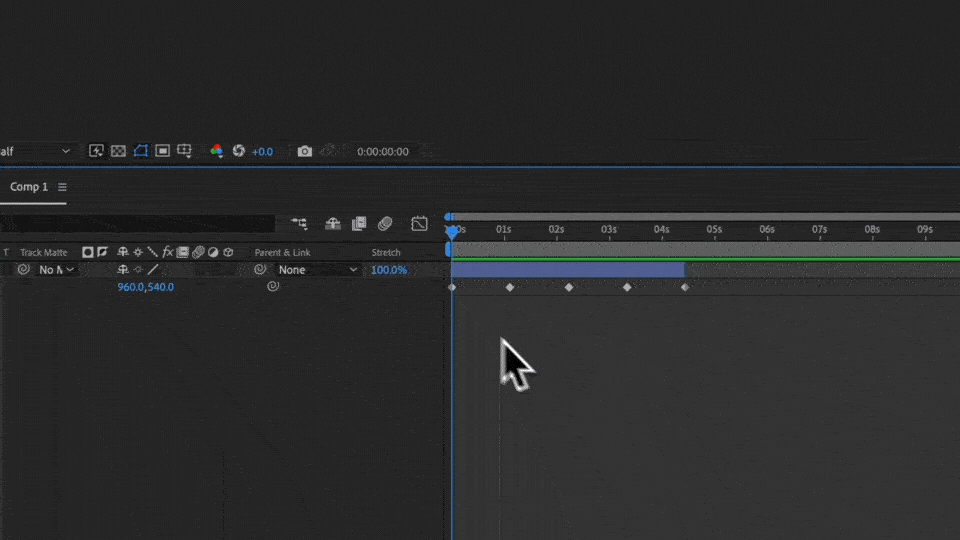
Task: Open the resolution dropdown showing Half
Action: 37,152
